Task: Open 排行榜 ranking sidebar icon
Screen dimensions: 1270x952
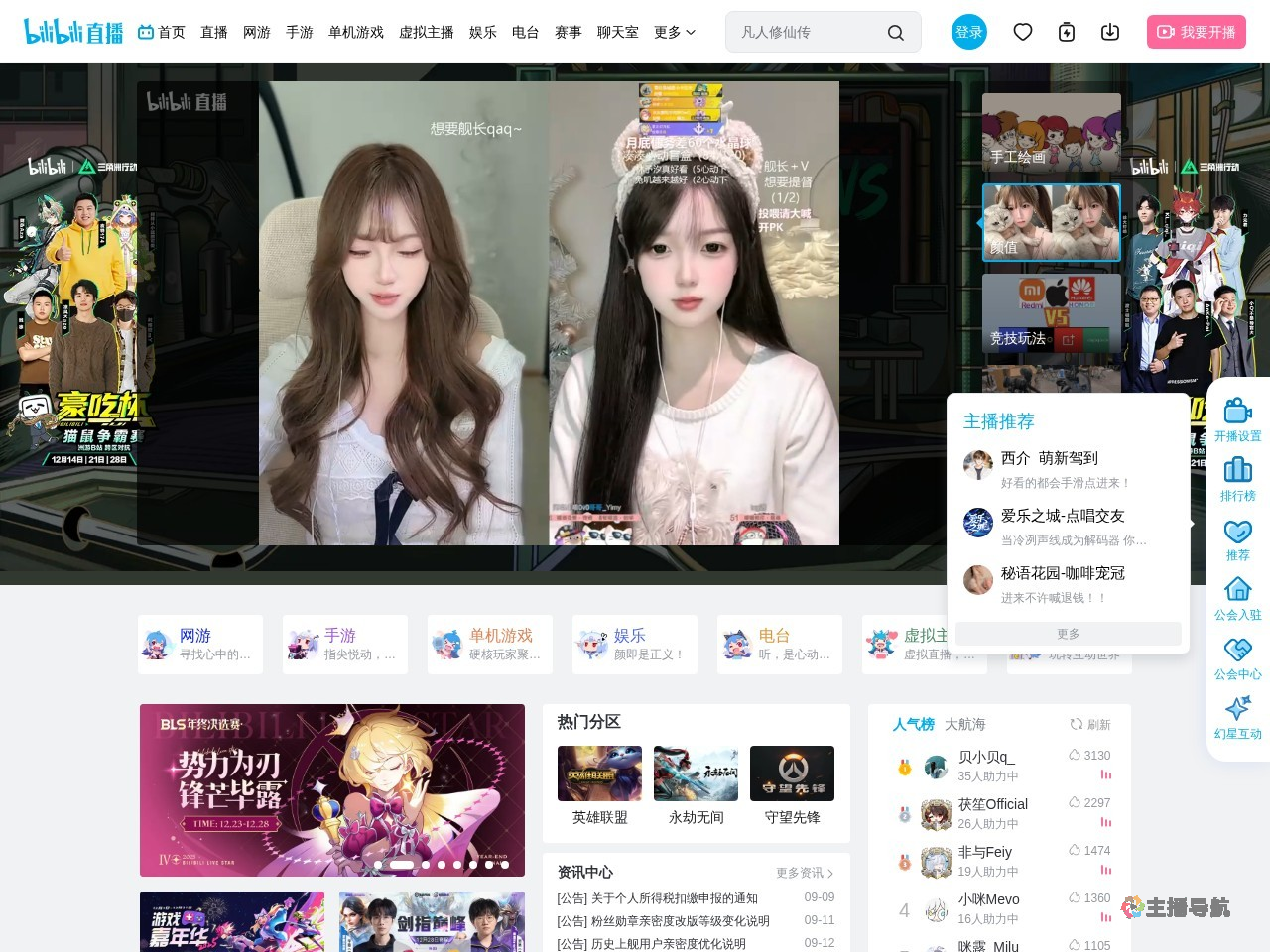Action: [1237, 479]
